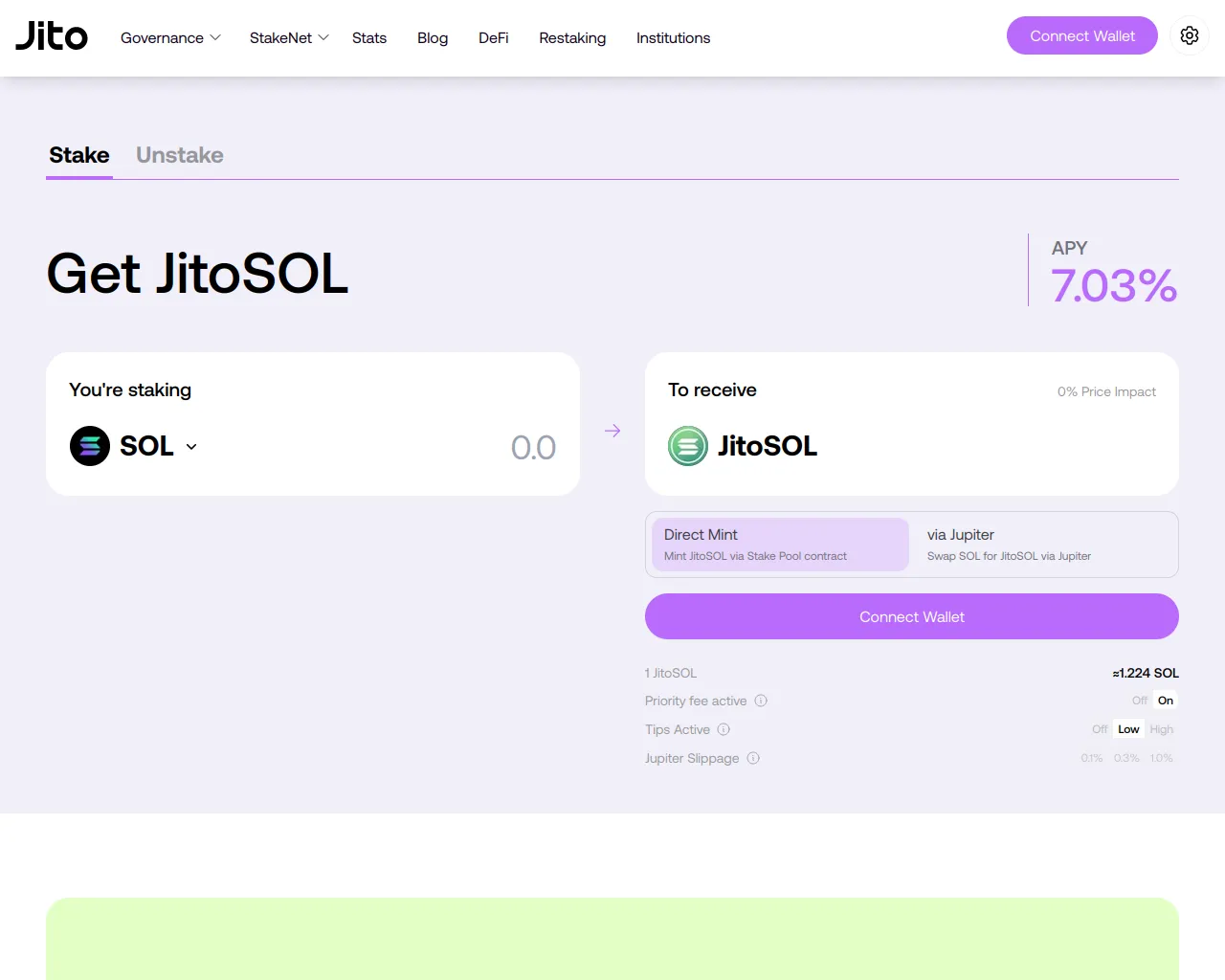
Task: Click Connect Wallet in the header
Action: (x=1082, y=35)
